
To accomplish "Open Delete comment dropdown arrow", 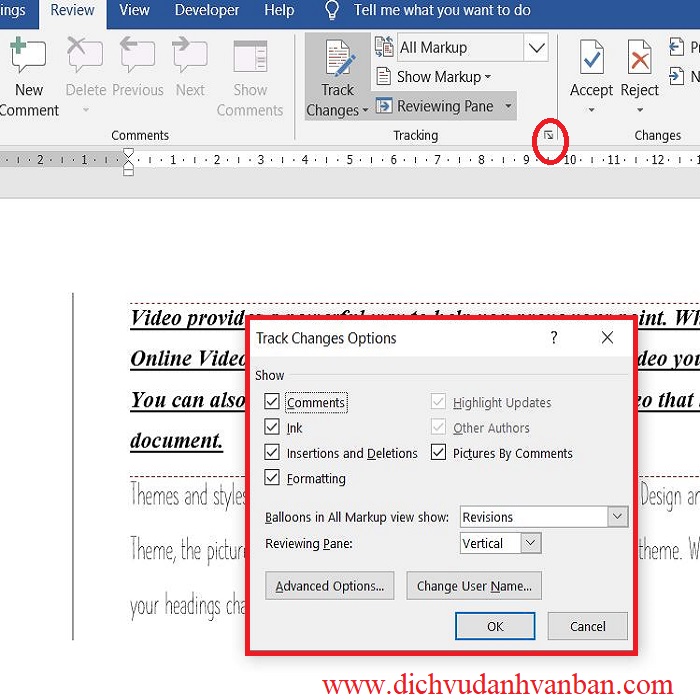I will (86, 110).
